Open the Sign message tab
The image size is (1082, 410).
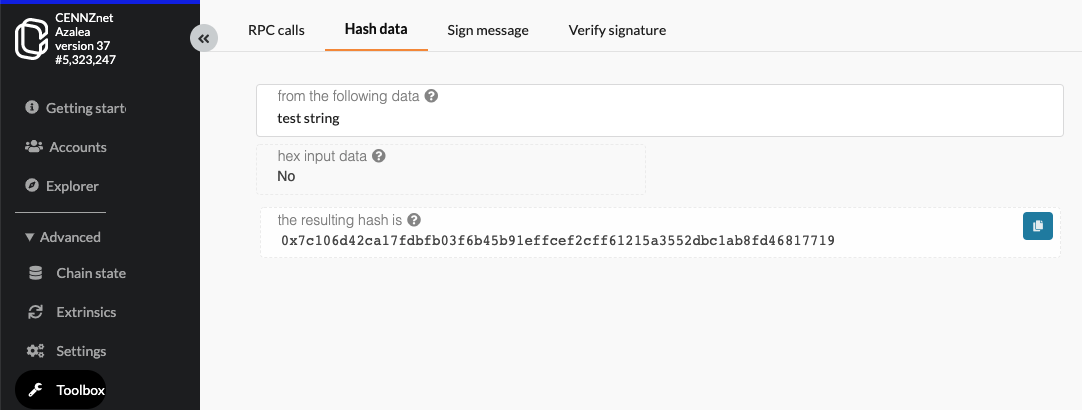pyautogui.click(x=488, y=30)
